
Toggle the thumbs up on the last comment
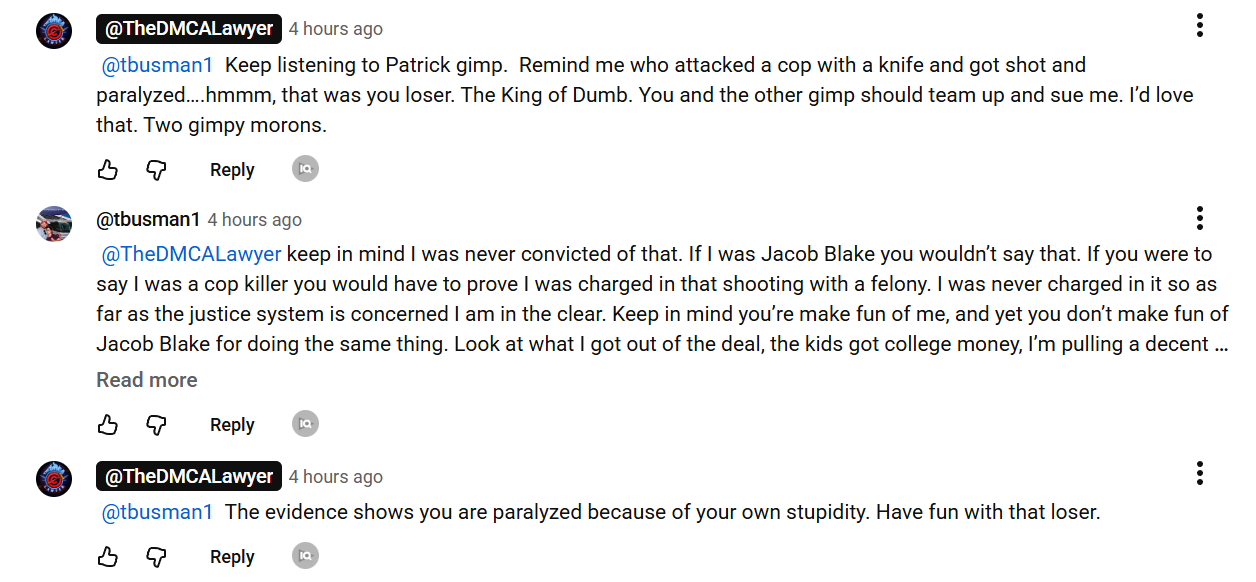coord(108,557)
